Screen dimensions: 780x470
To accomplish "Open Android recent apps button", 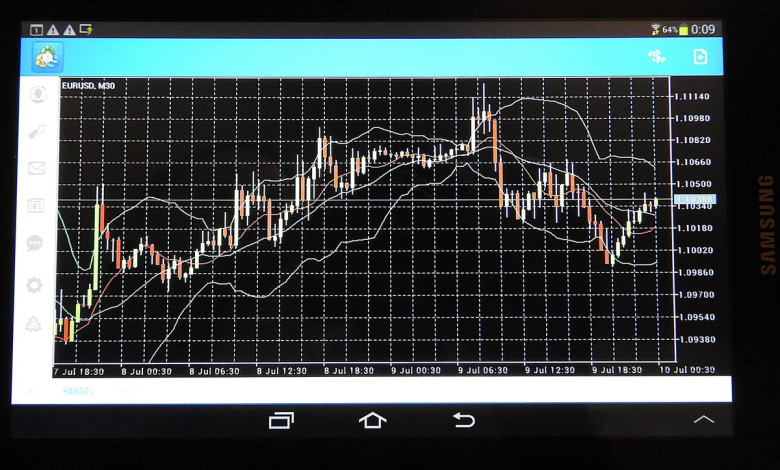I will (x=282, y=420).
